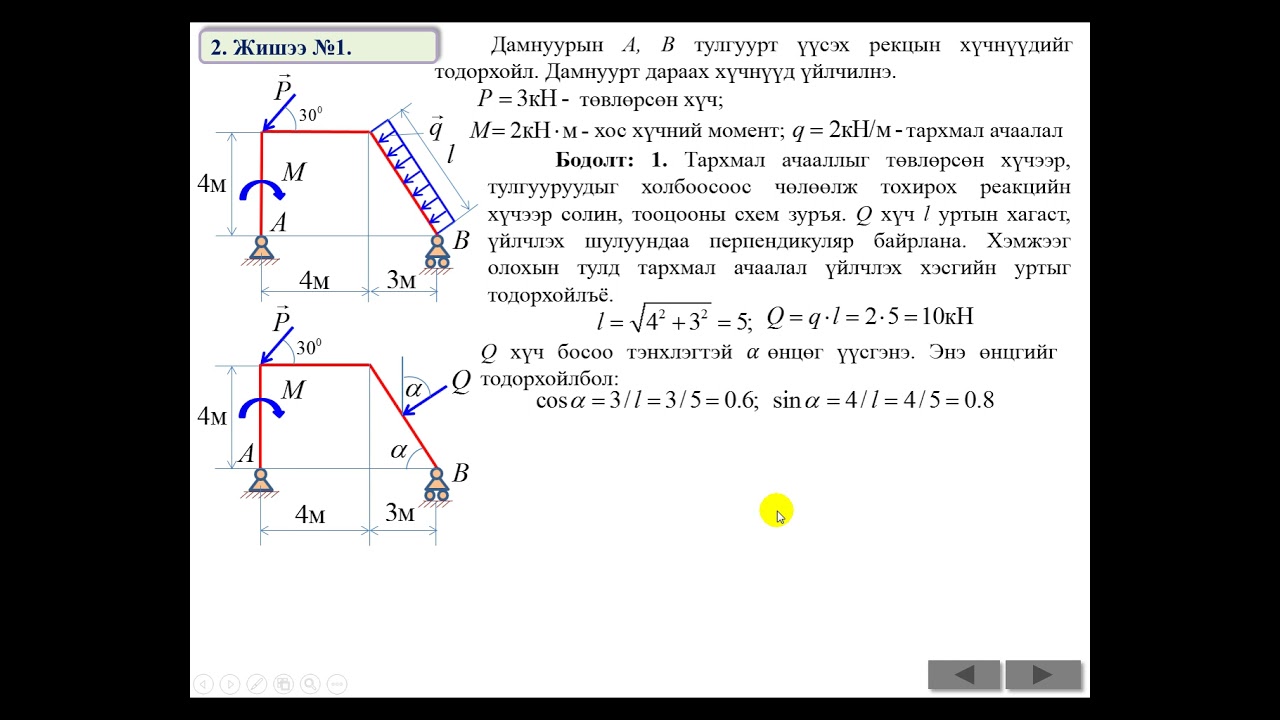The height and width of the screenshot is (720, 1280).
Task: Click the force label Q in lower diagram
Action: pos(461,381)
